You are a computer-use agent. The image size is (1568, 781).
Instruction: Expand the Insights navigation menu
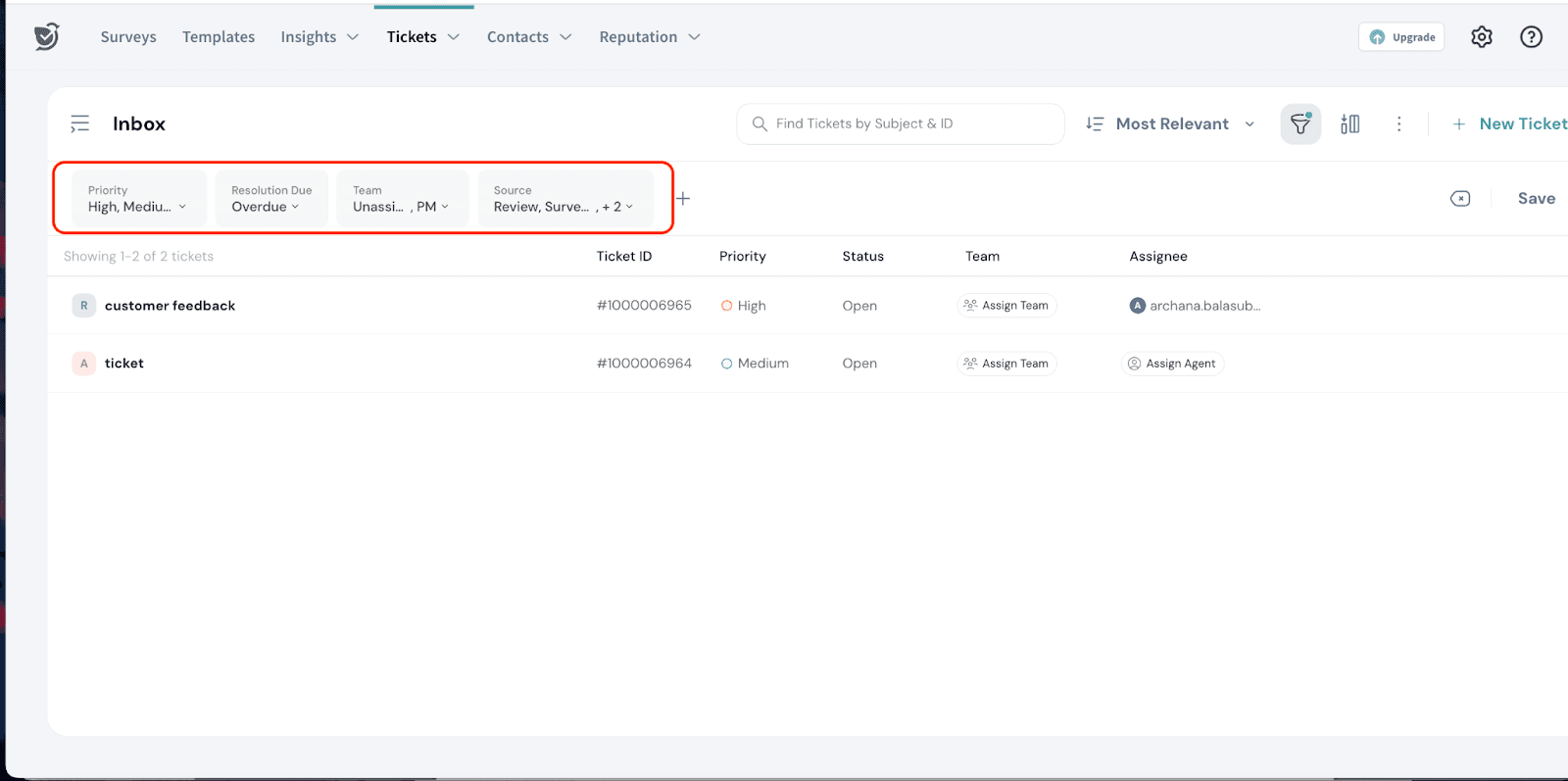click(319, 37)
